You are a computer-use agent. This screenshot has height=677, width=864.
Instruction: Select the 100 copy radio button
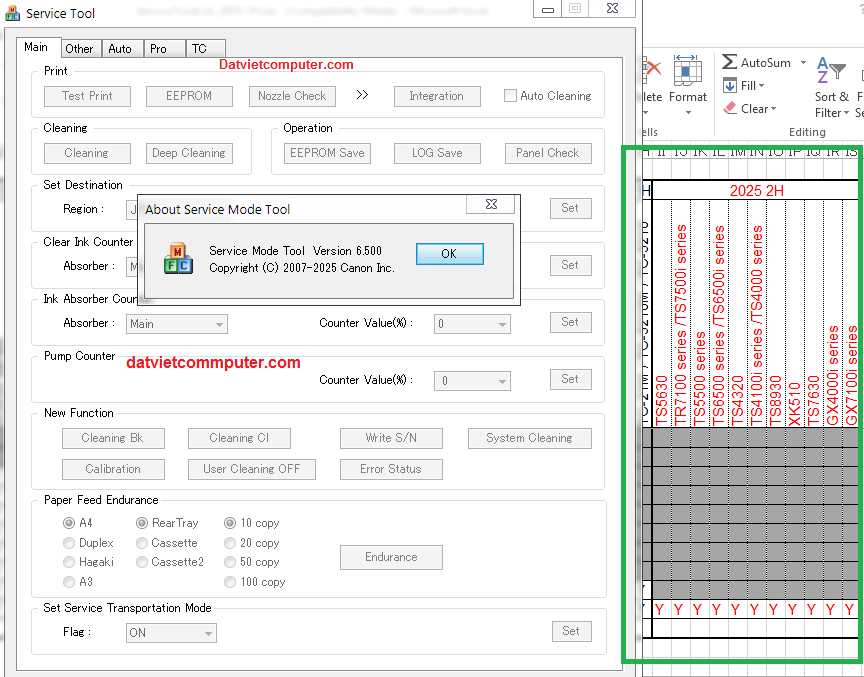coord(230,582)
